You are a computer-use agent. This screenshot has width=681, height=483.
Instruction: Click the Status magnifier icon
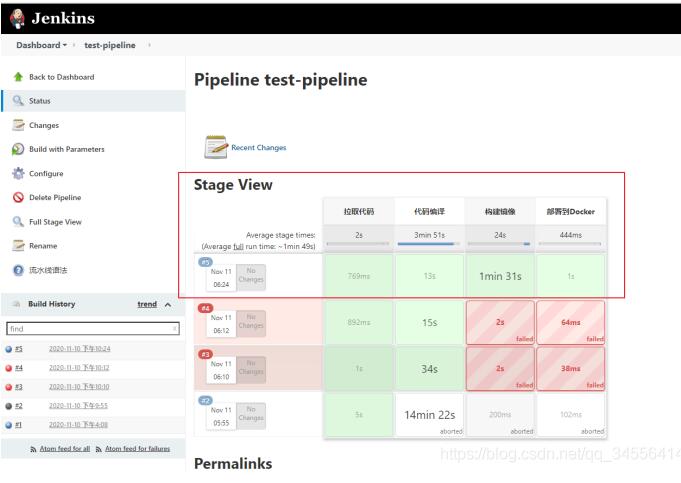point(18,101)
